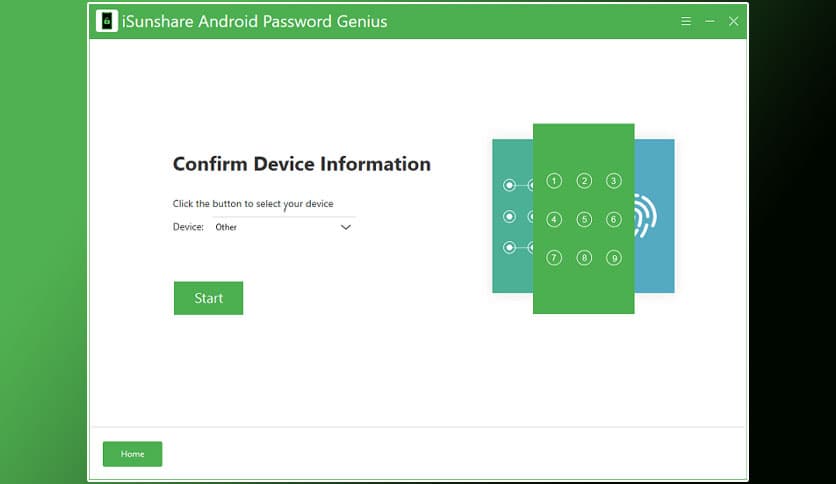The image size is (836, 484).
Task: Click the keypad digit 7 in the illustration
Action: pyautogui.click(x=554, y=258)
